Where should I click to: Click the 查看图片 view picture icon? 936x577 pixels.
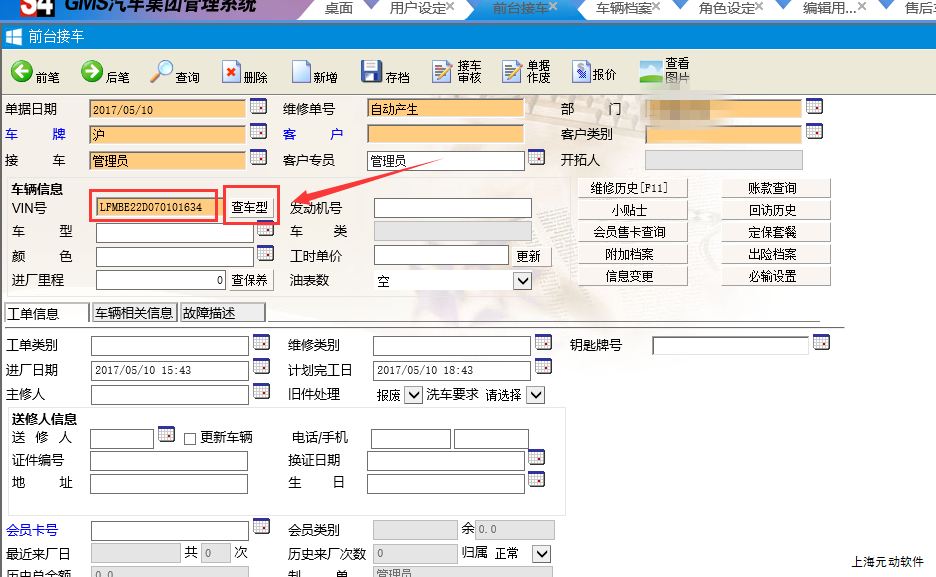point(651,72)
